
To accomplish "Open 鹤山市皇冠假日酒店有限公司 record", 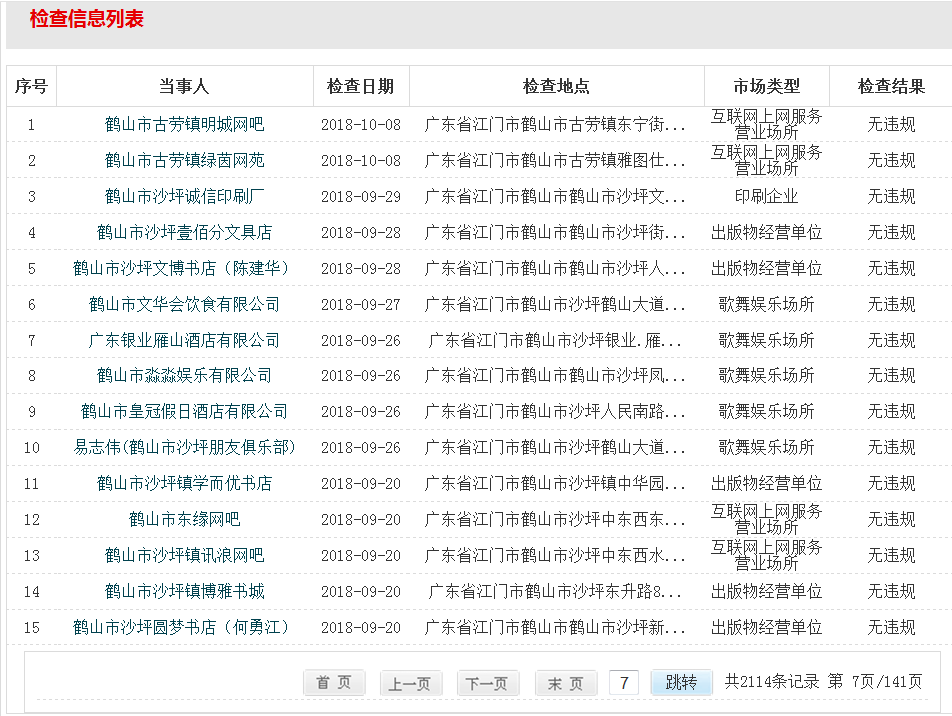I will pos(184,412).
